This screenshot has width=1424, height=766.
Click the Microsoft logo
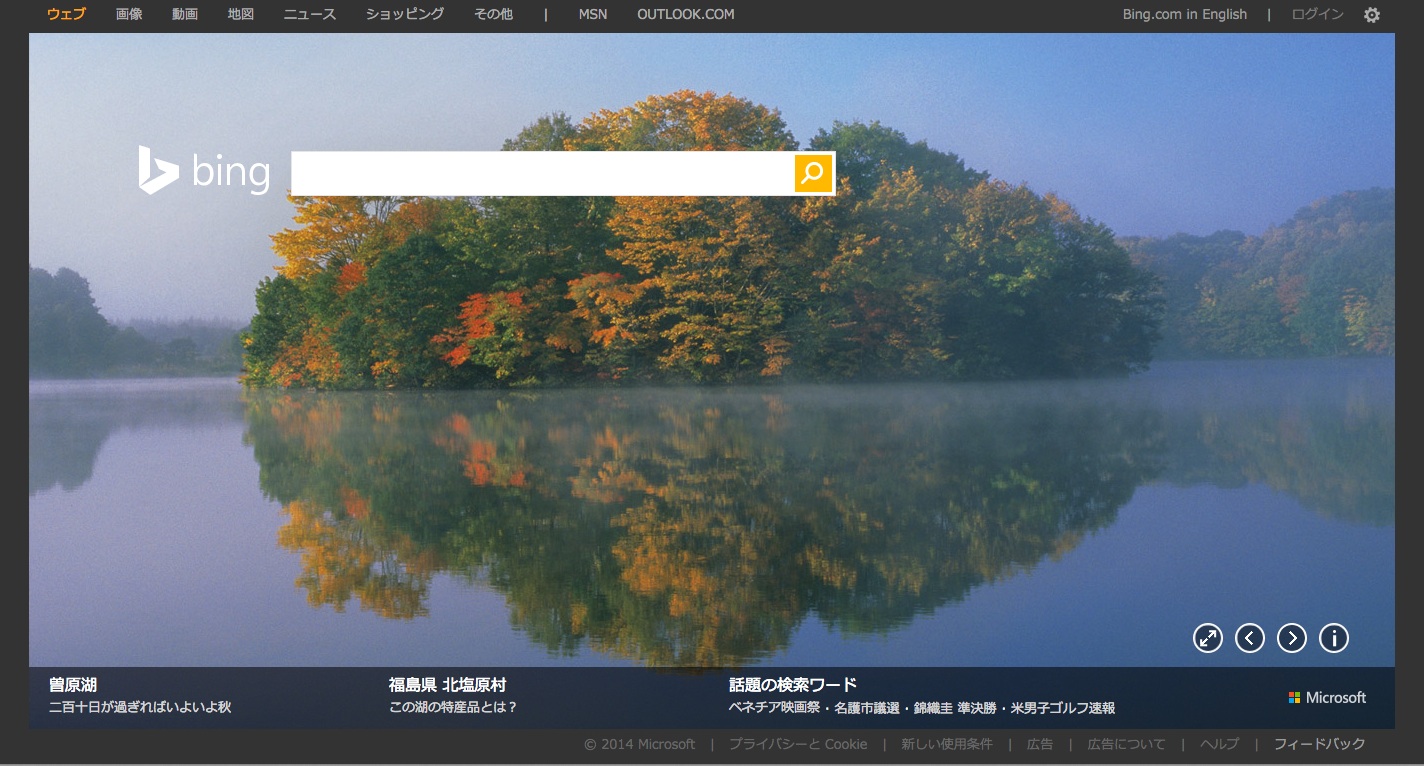click(1327, 697)
